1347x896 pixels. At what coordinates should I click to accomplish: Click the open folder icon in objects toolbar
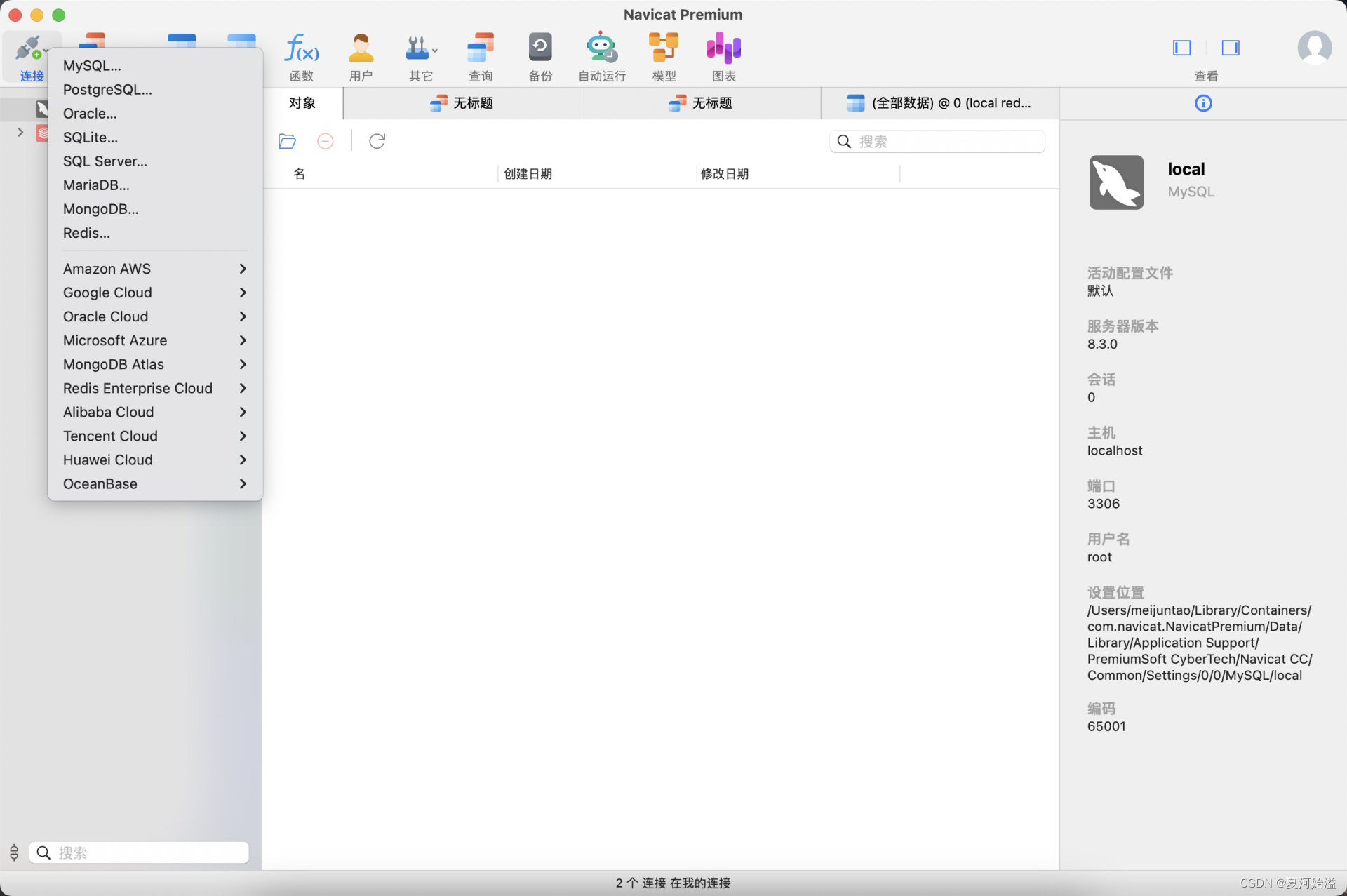click(x=287, y=141)
